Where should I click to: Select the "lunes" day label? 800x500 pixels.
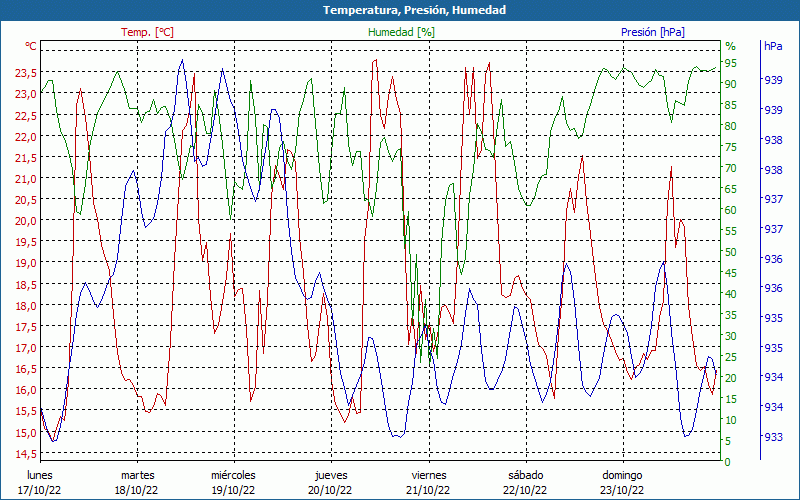[x=40, y=476]
